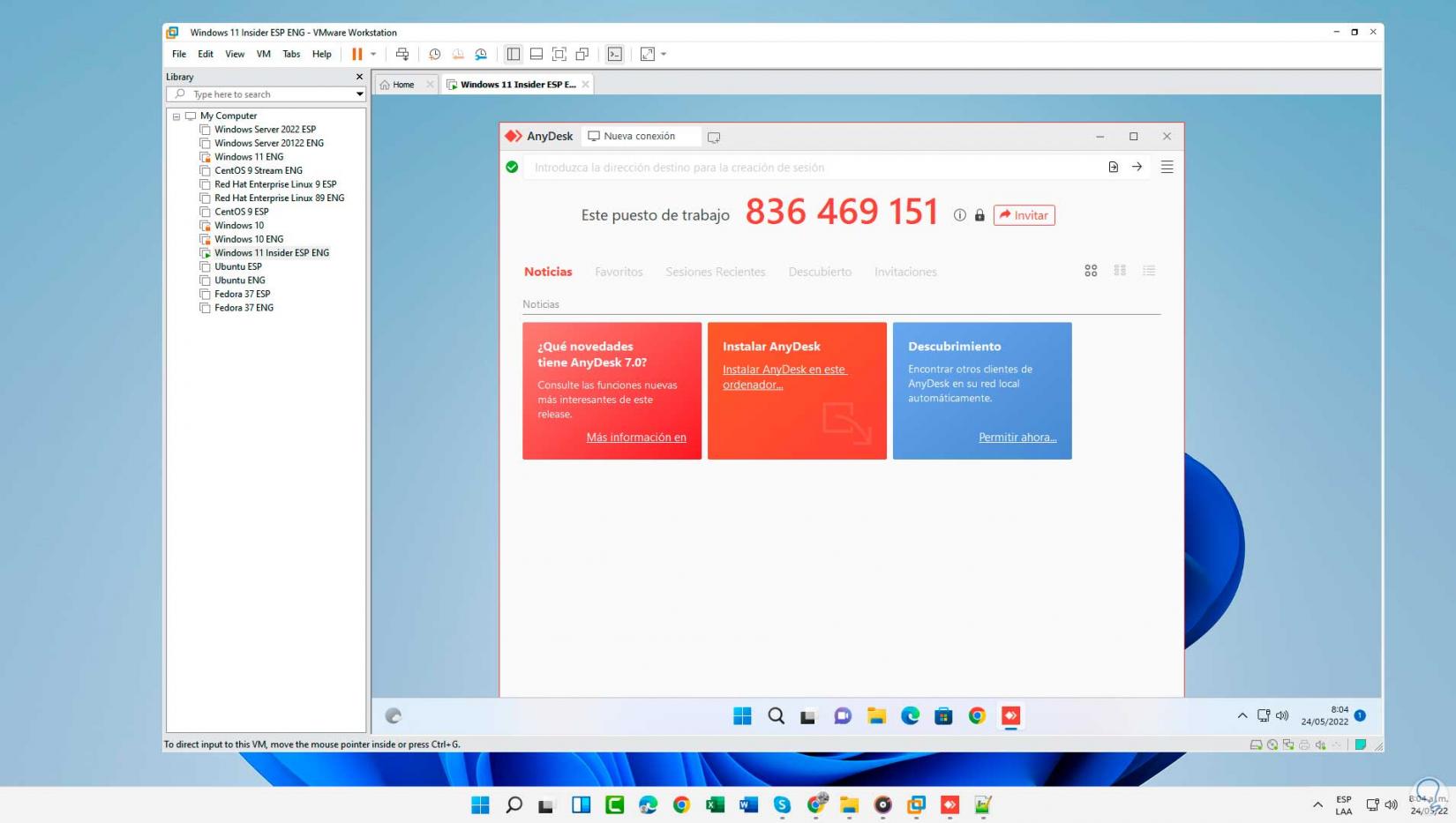This screenshot has height=823, width=1456.
Task: Click the green connection status check in AnyDesk
Action: click(x=512, y=167)
